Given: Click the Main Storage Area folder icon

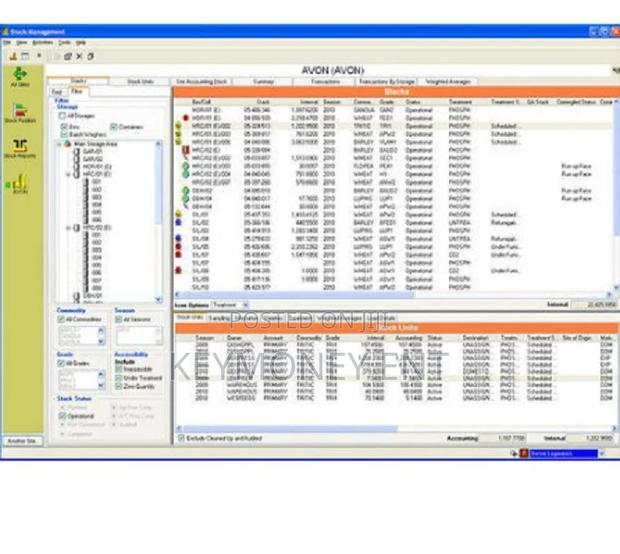Looking at the screenshot, I should 68,144.
